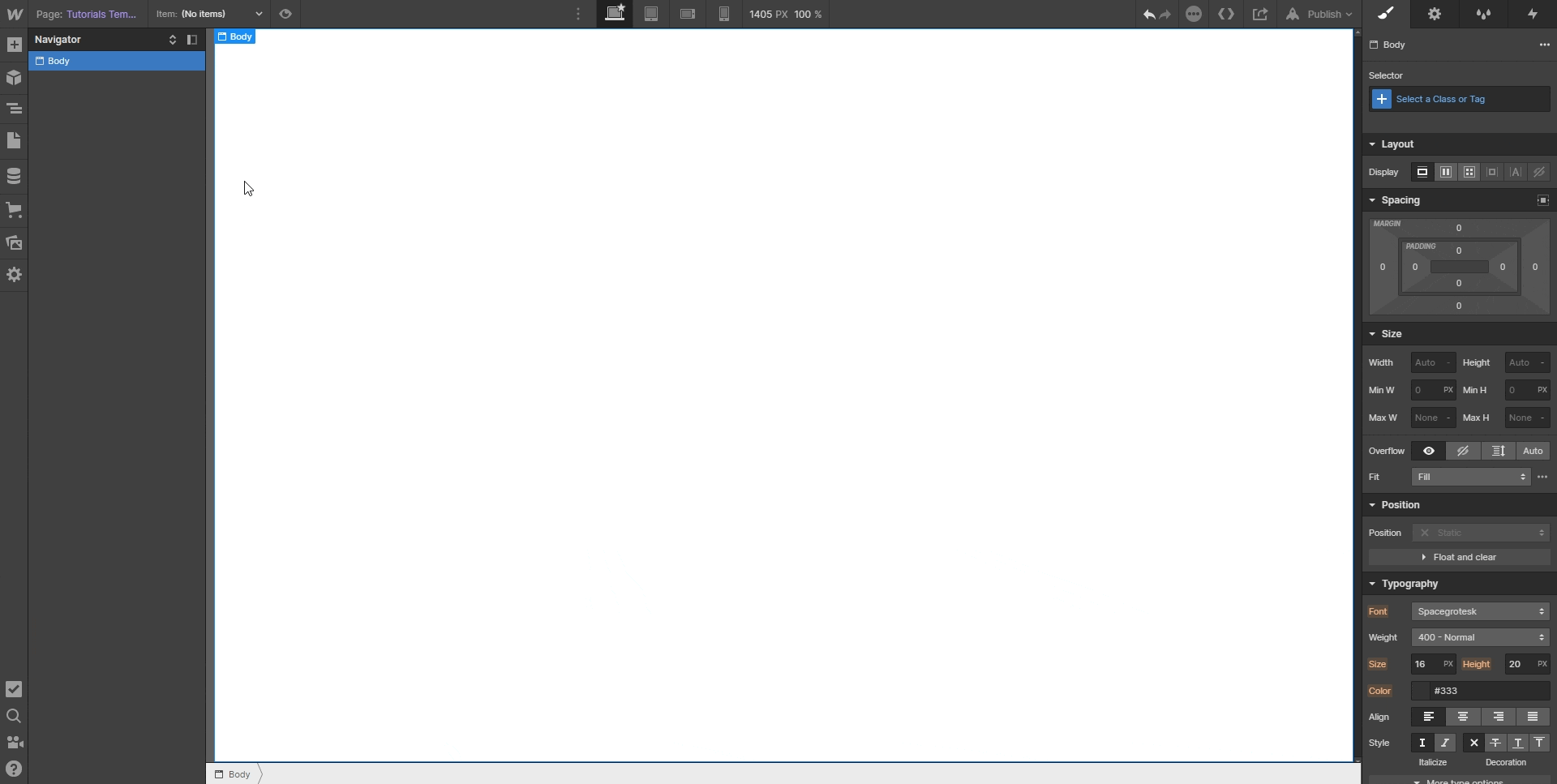
Task: Set display to inline-block
Action: click(x=1492, y=172)
